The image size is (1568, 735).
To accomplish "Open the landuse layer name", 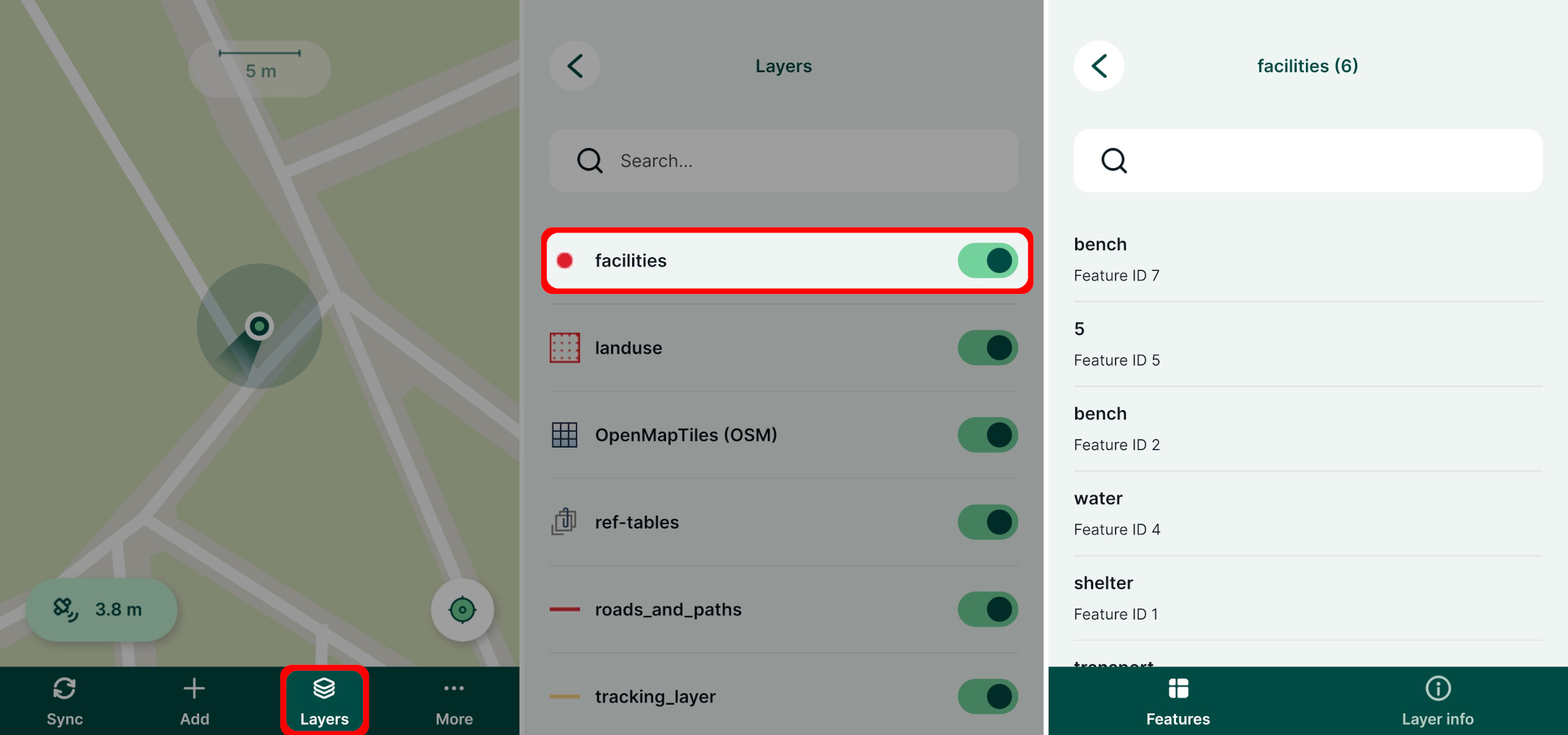I will pos(628,348).
